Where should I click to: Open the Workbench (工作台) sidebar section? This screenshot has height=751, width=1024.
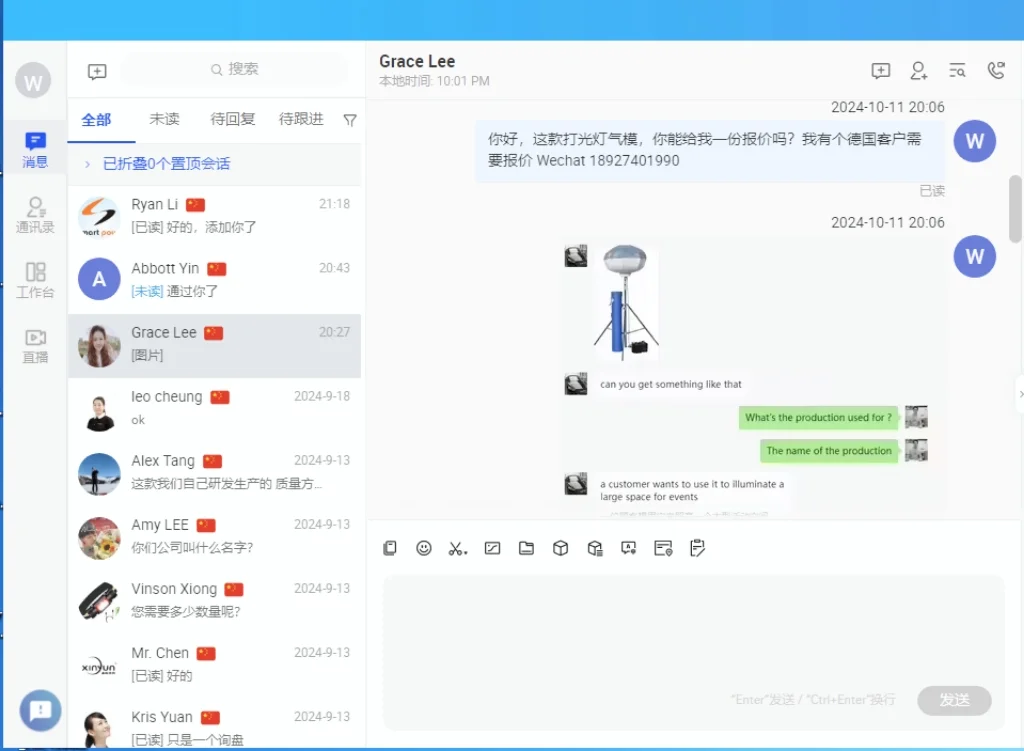(x=35, y=280)
